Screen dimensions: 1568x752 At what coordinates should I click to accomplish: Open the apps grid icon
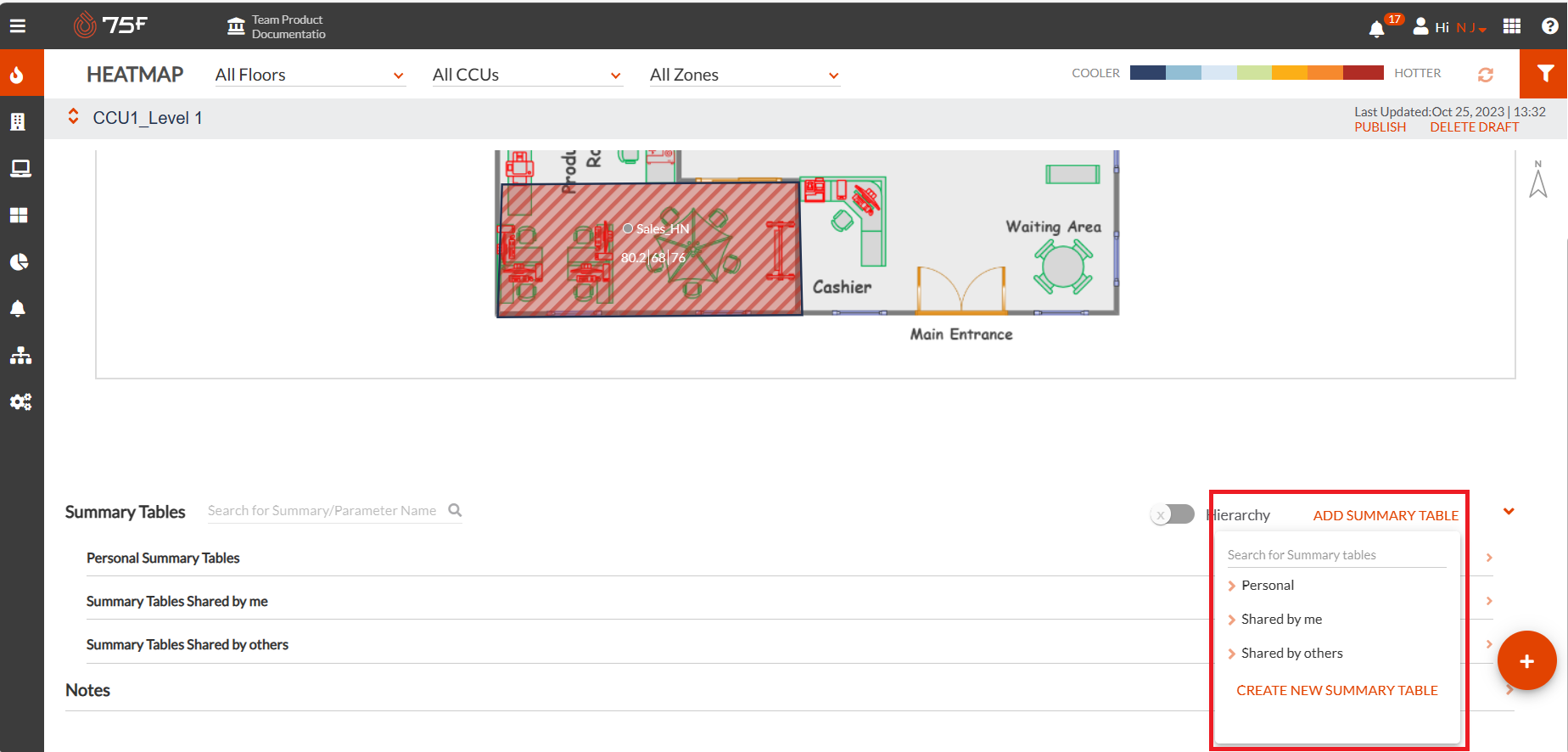(x=1512, y=26)
